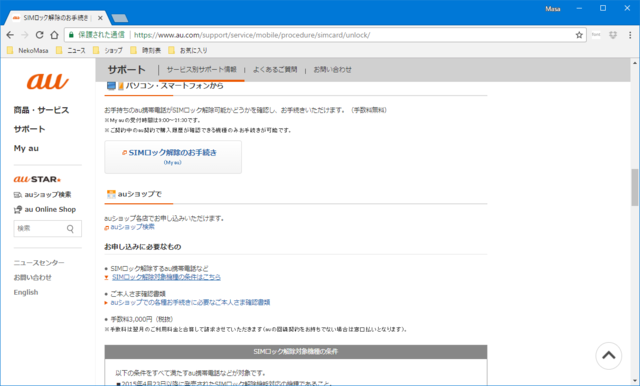Viewport: 640px width, 386px height.
Task: Open the 時刻表 bookmark folder
Action: tap(146, 51)
